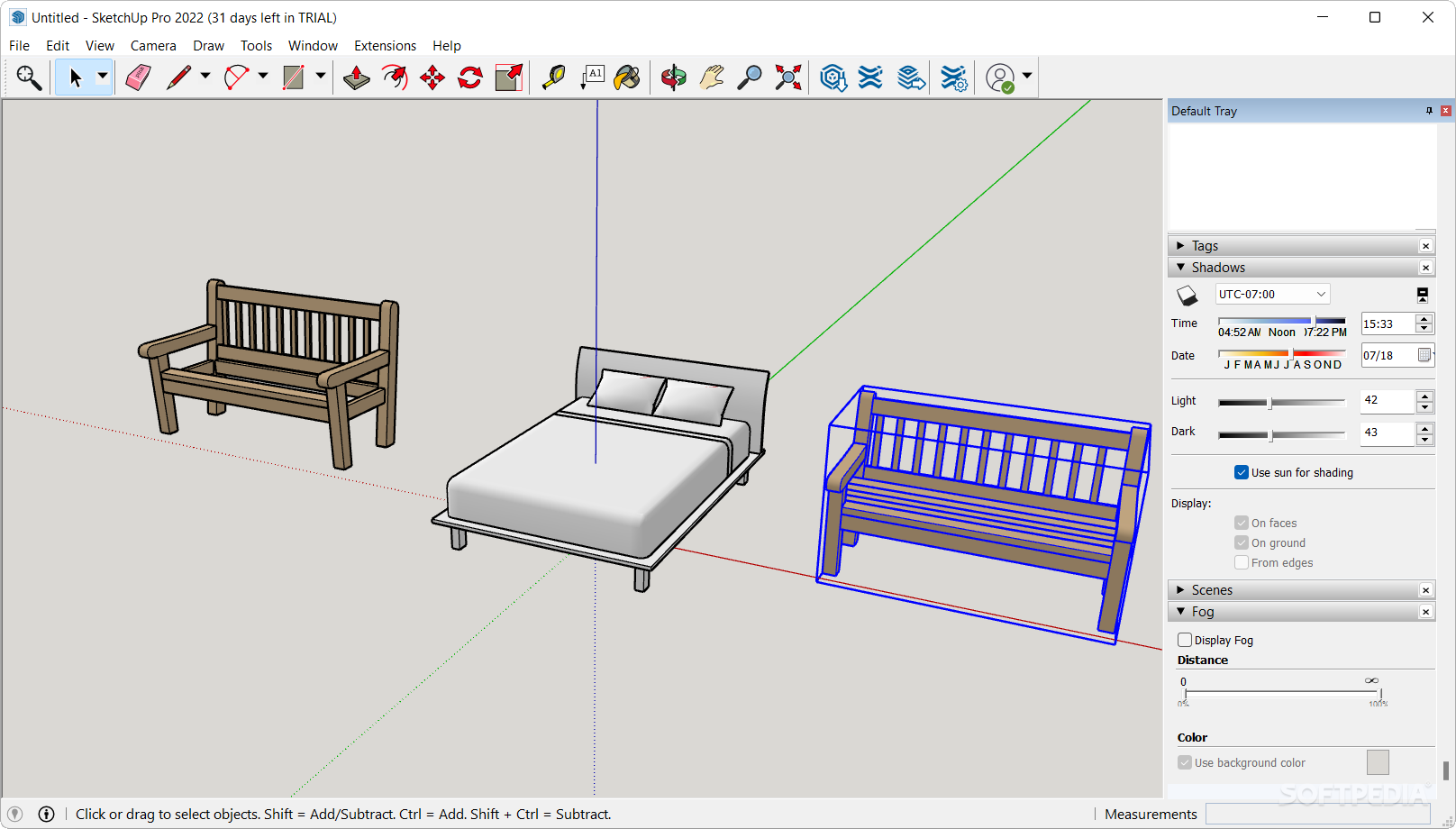
Task: Open Rectangle tool dropdown arrow
Action: click(x=320, y=77)
